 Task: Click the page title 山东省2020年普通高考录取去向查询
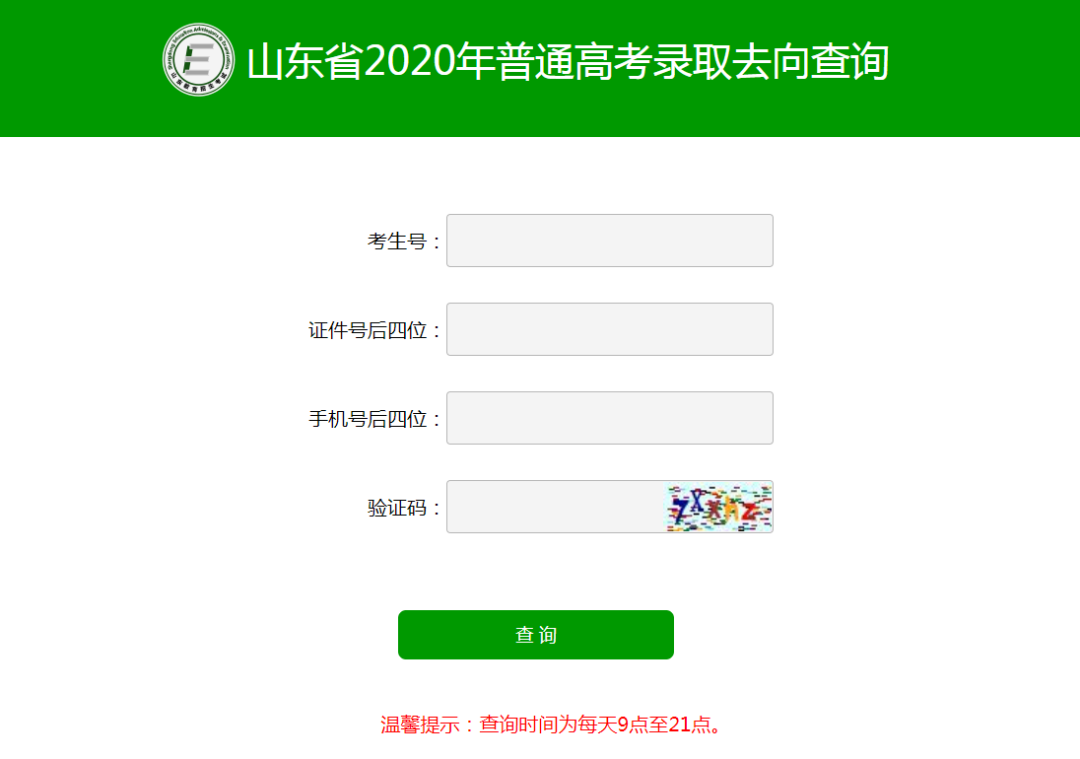click(568, 61)
